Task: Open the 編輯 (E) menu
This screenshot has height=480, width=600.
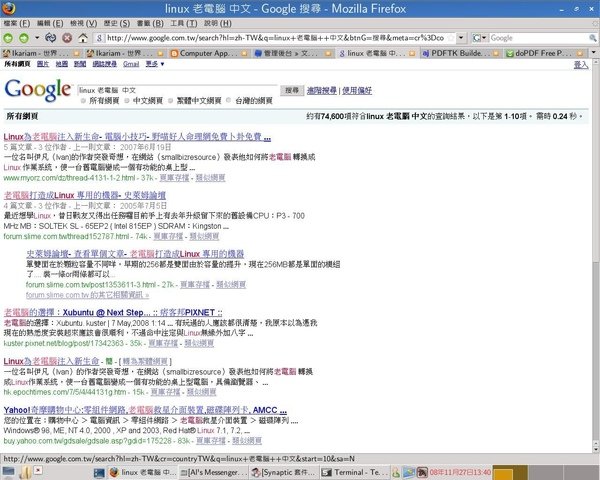Action: click(x=50, y=23)
